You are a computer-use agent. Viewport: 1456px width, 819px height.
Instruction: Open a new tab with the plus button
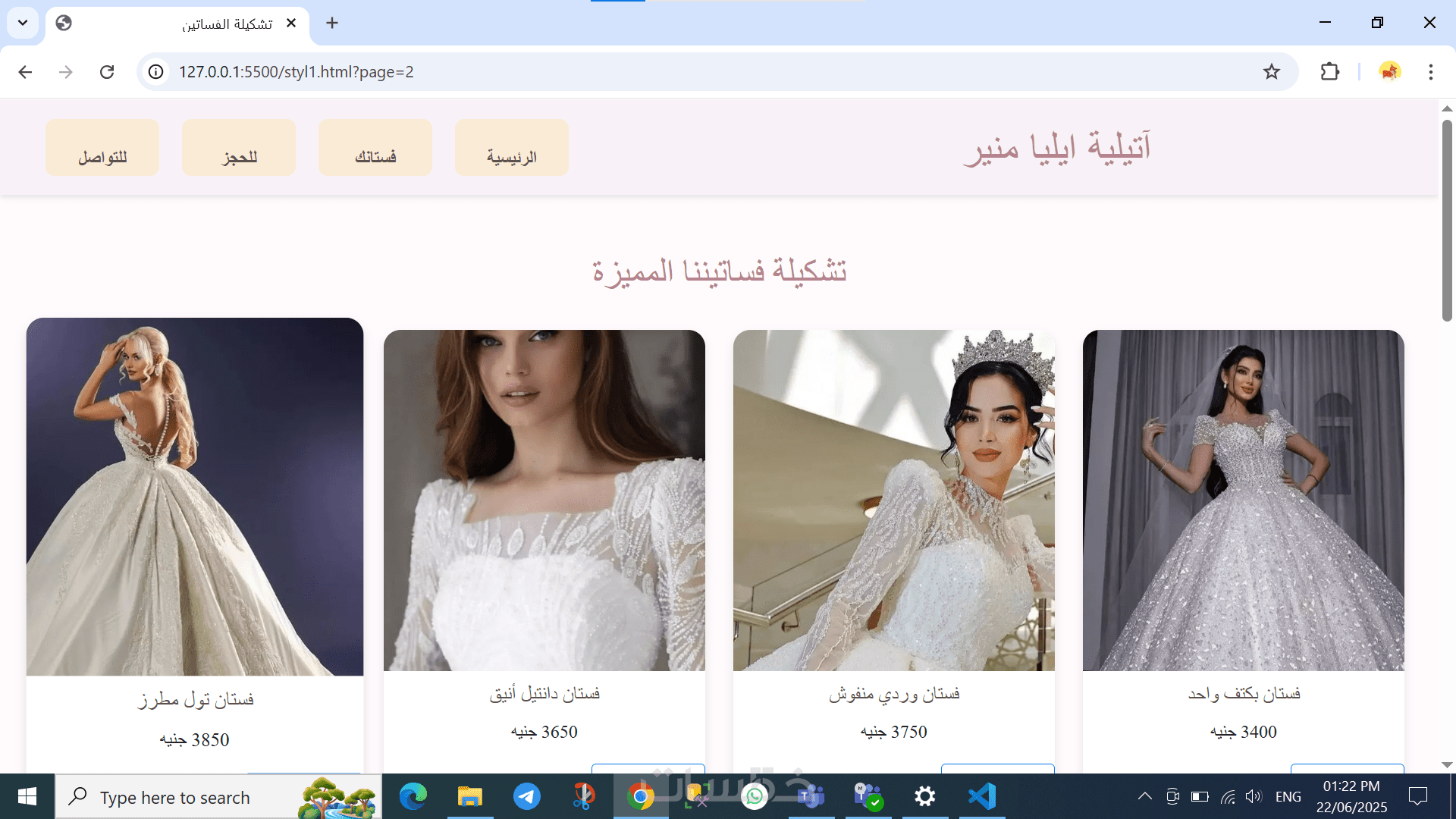point(332,23)
